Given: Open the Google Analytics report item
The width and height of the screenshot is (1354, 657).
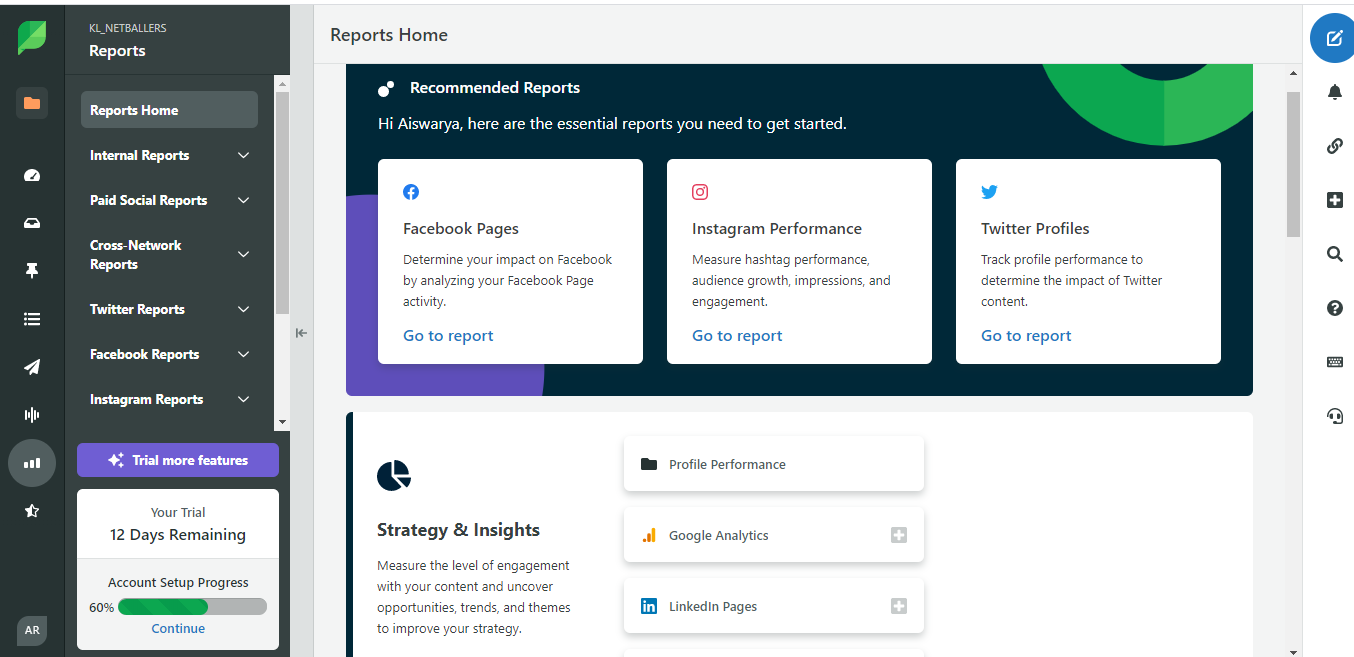Looking at the screenshot, I should (774, 535).
